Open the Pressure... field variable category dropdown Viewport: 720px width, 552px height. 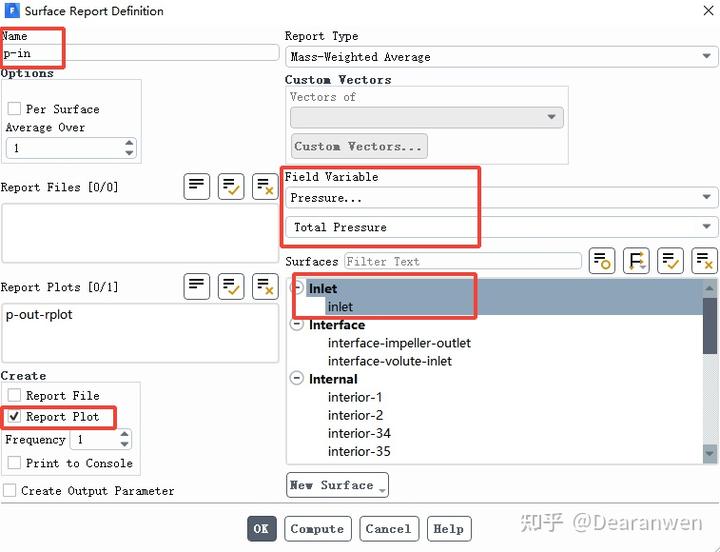[501, 197]
